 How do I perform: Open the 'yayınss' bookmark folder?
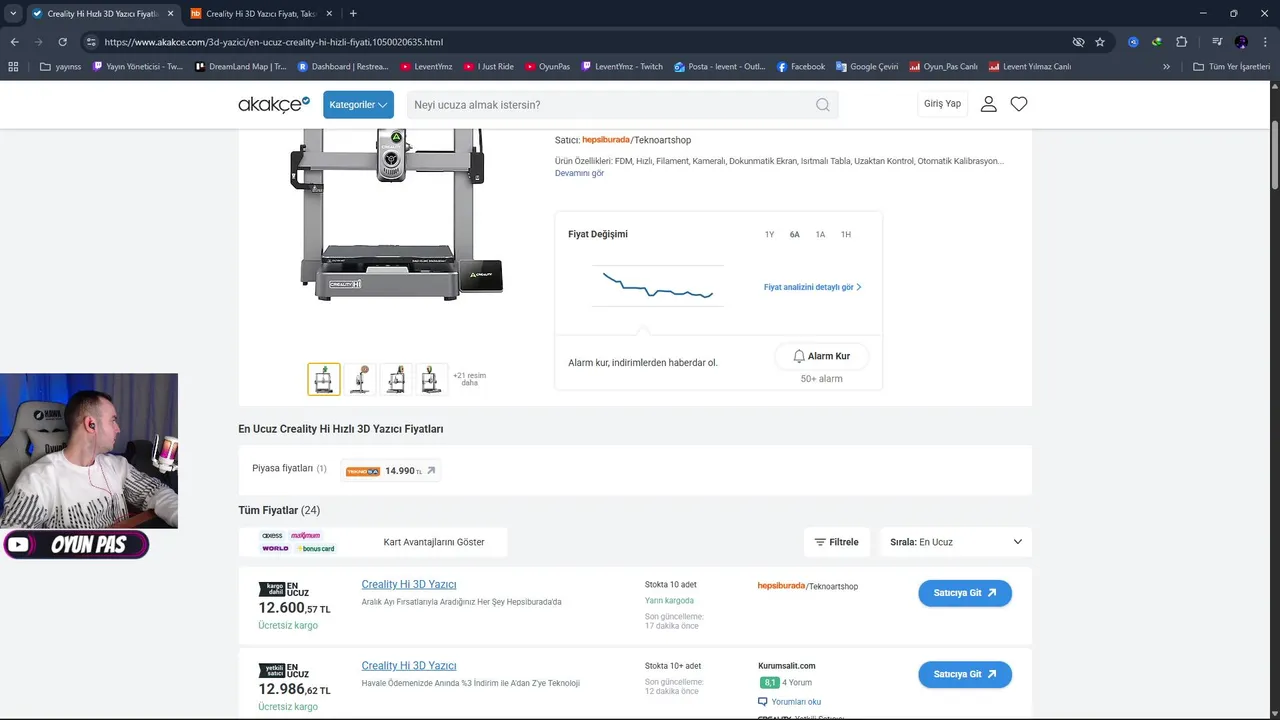(60, 67)
